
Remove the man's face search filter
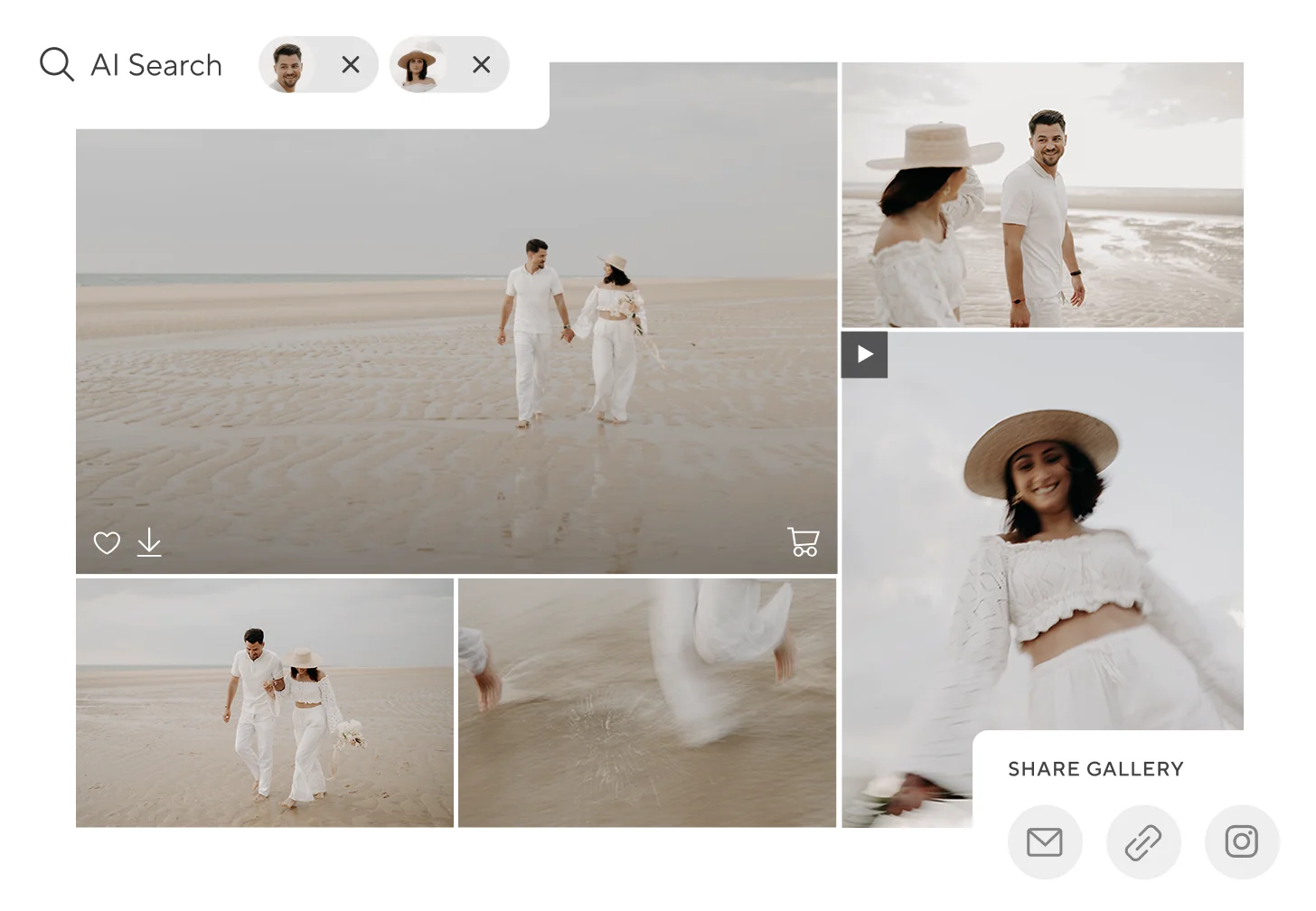351,64
